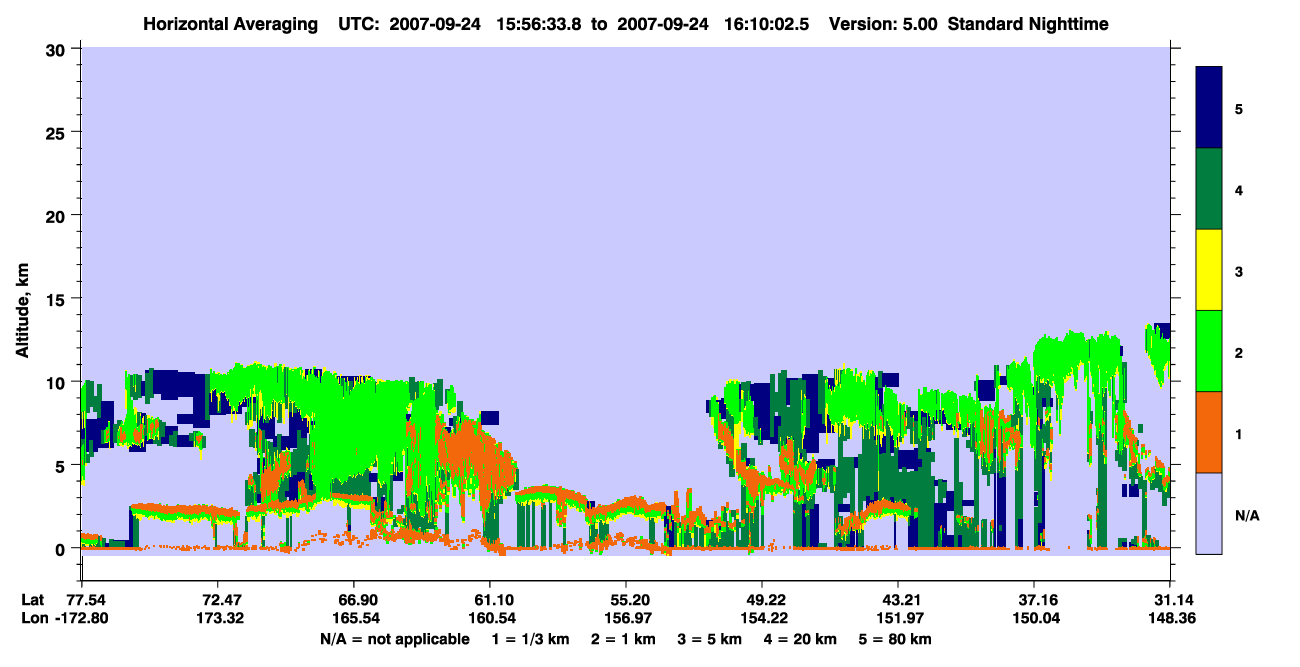This screenshot has height=667, width=1300.
Task: Click the dark green 20 km swatch
Action: [1209, 189]
